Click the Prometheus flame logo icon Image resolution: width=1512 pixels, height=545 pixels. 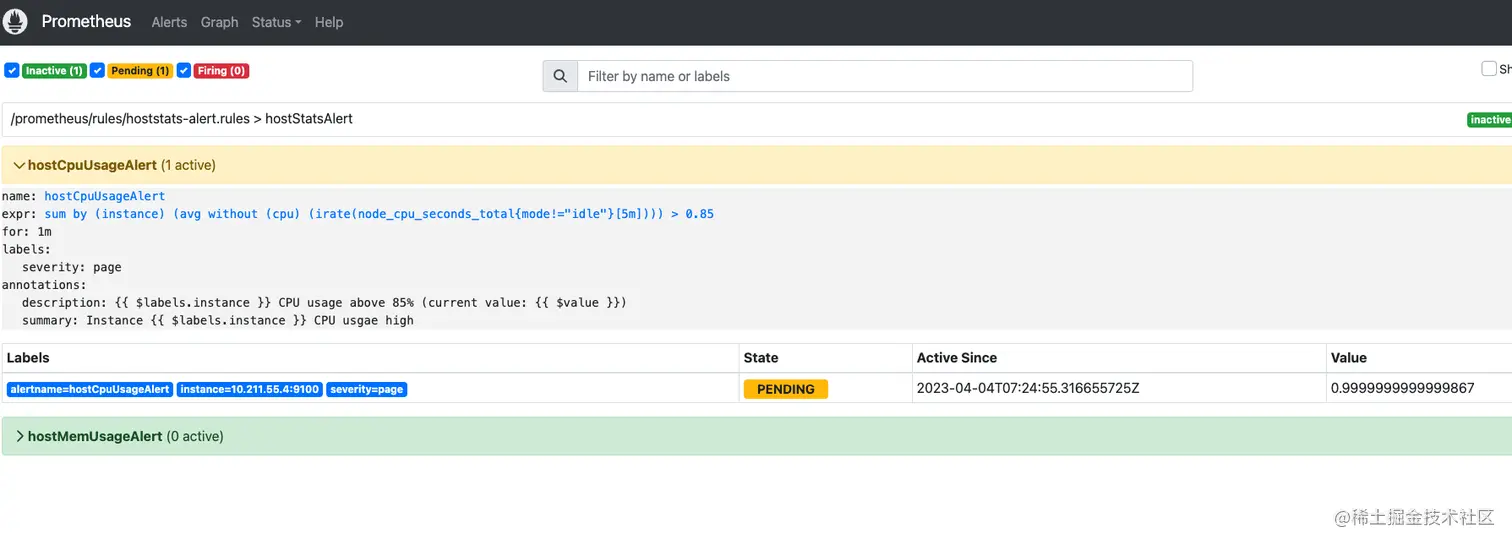[15, 22]
